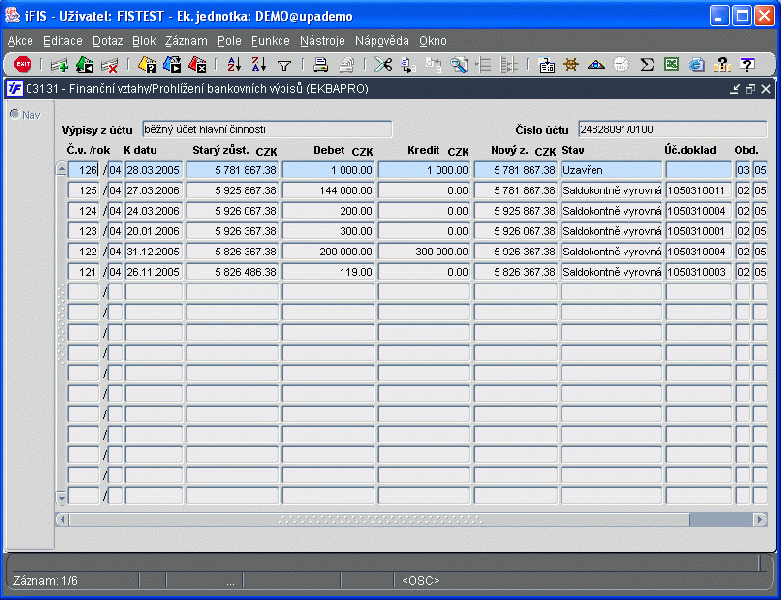Sort ascending with the A-Z icon
Screen dimensions: 781x600
pyautogui.click(x=234, y=65)
